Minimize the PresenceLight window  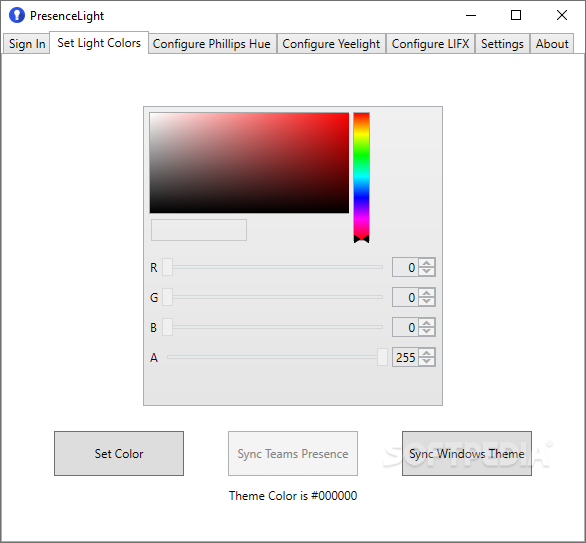[471, 15]
